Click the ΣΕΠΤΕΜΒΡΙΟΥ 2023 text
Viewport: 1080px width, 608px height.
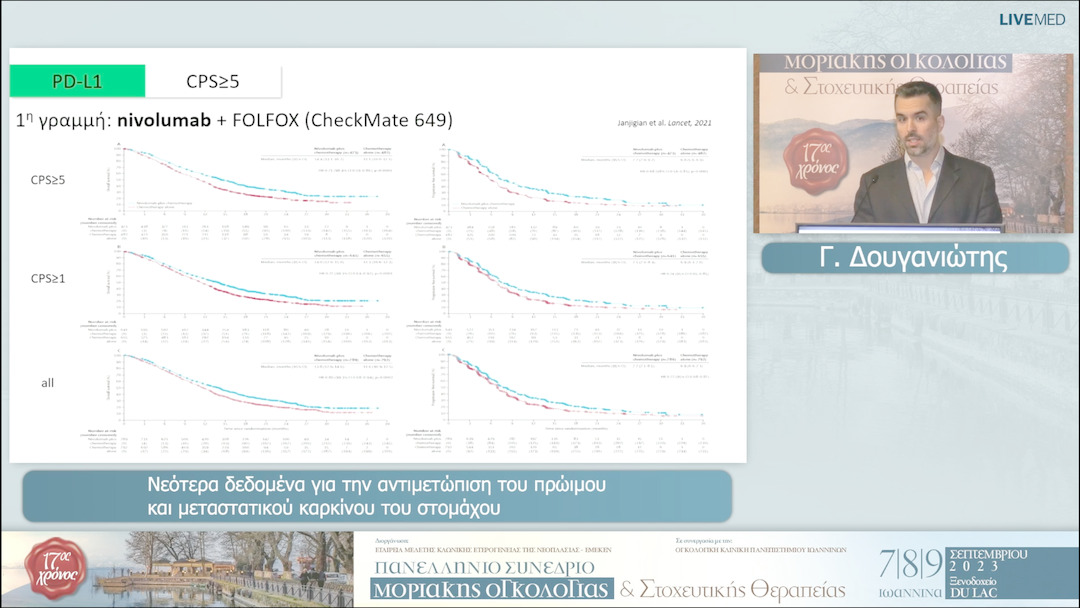tap(988, 560)
